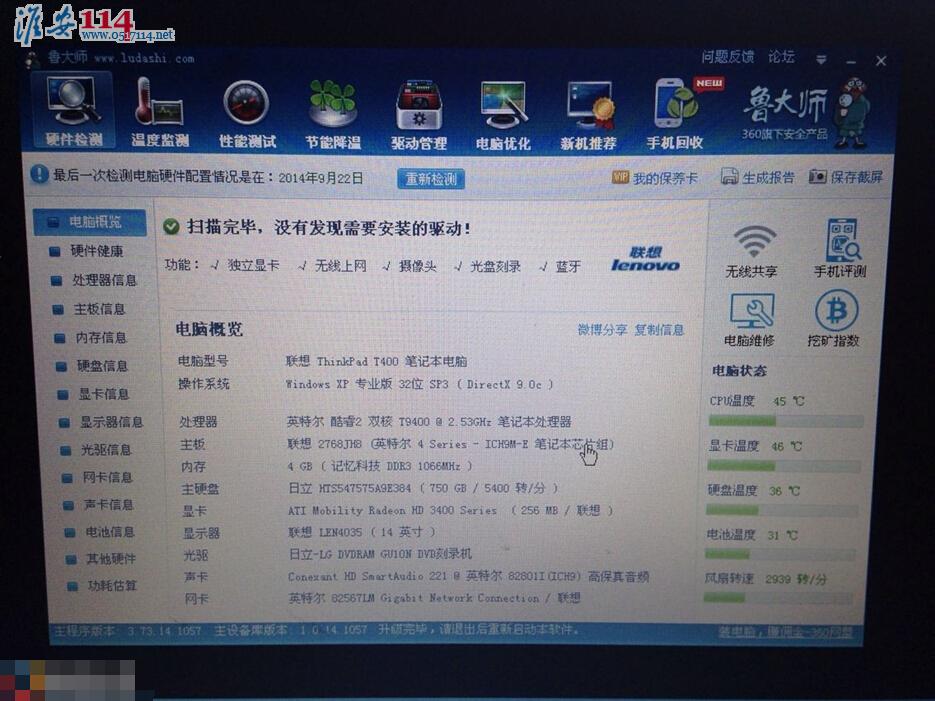
Task: Select 硬盘信息 in the left sidebar
Action: point(101,366)
